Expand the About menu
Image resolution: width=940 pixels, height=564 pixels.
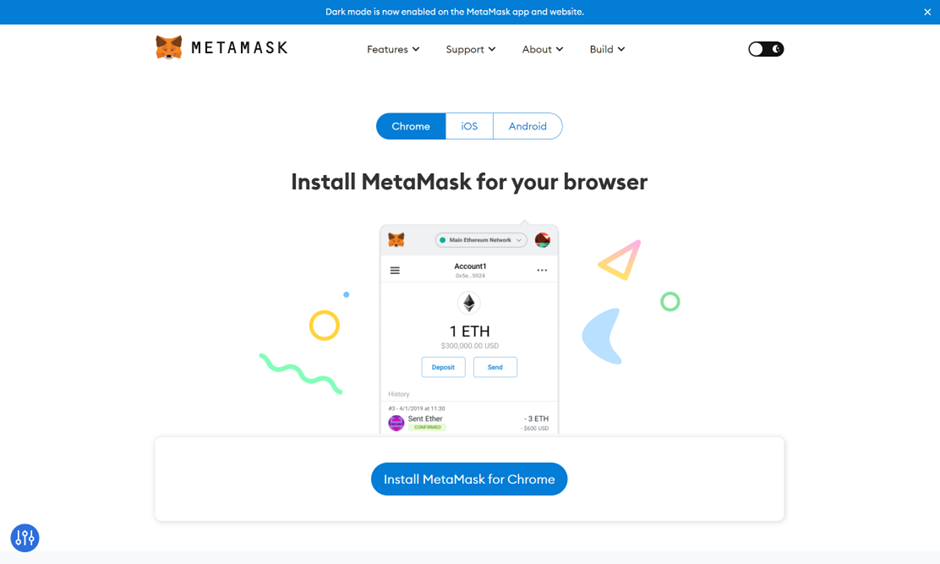(543, 49)
